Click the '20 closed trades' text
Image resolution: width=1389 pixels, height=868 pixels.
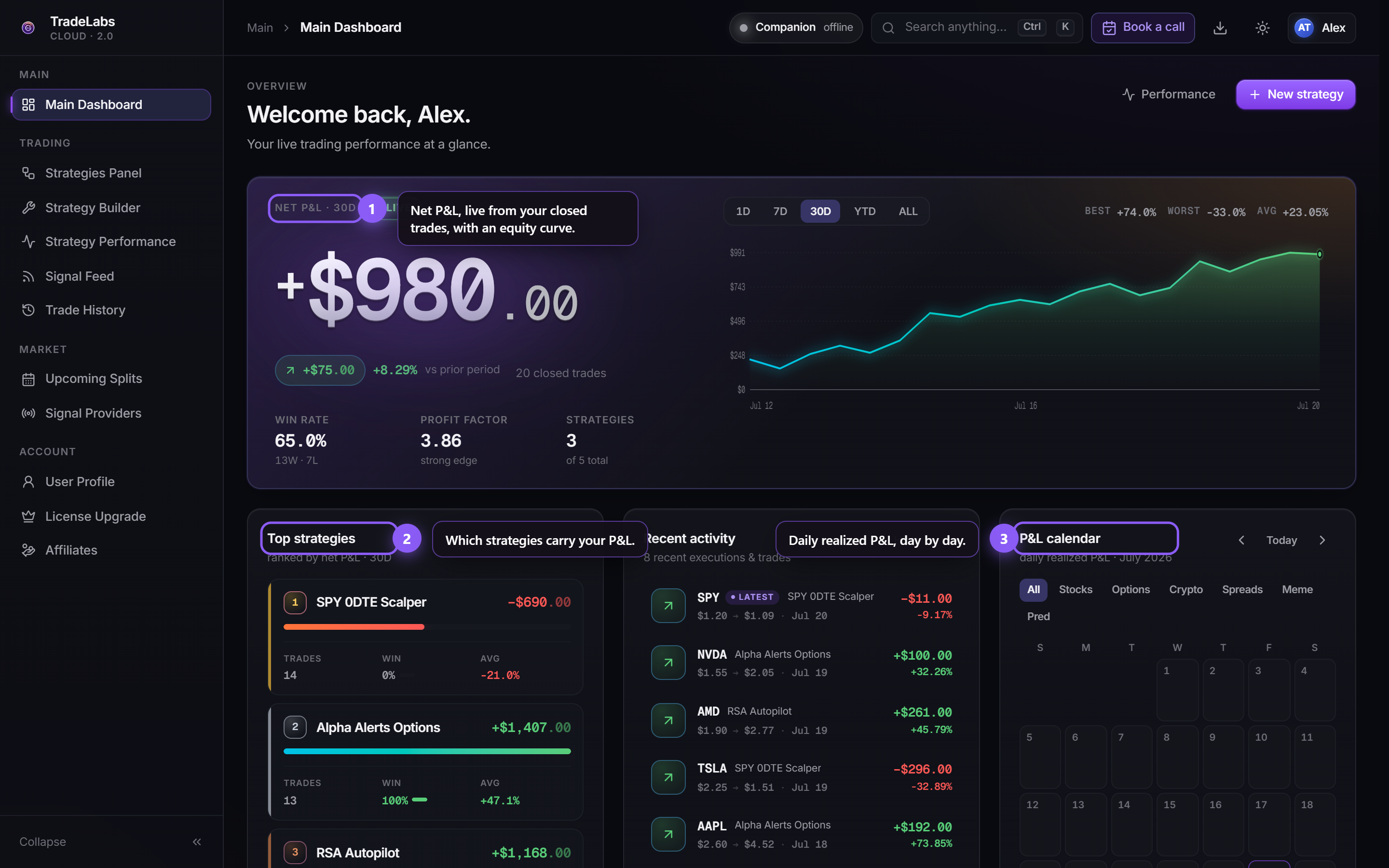[x=561, y=373]
